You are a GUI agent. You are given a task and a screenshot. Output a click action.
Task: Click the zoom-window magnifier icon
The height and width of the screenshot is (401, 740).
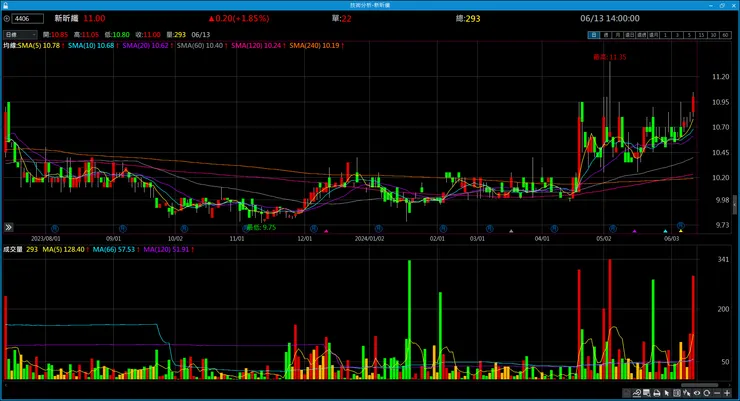[647, 393]
